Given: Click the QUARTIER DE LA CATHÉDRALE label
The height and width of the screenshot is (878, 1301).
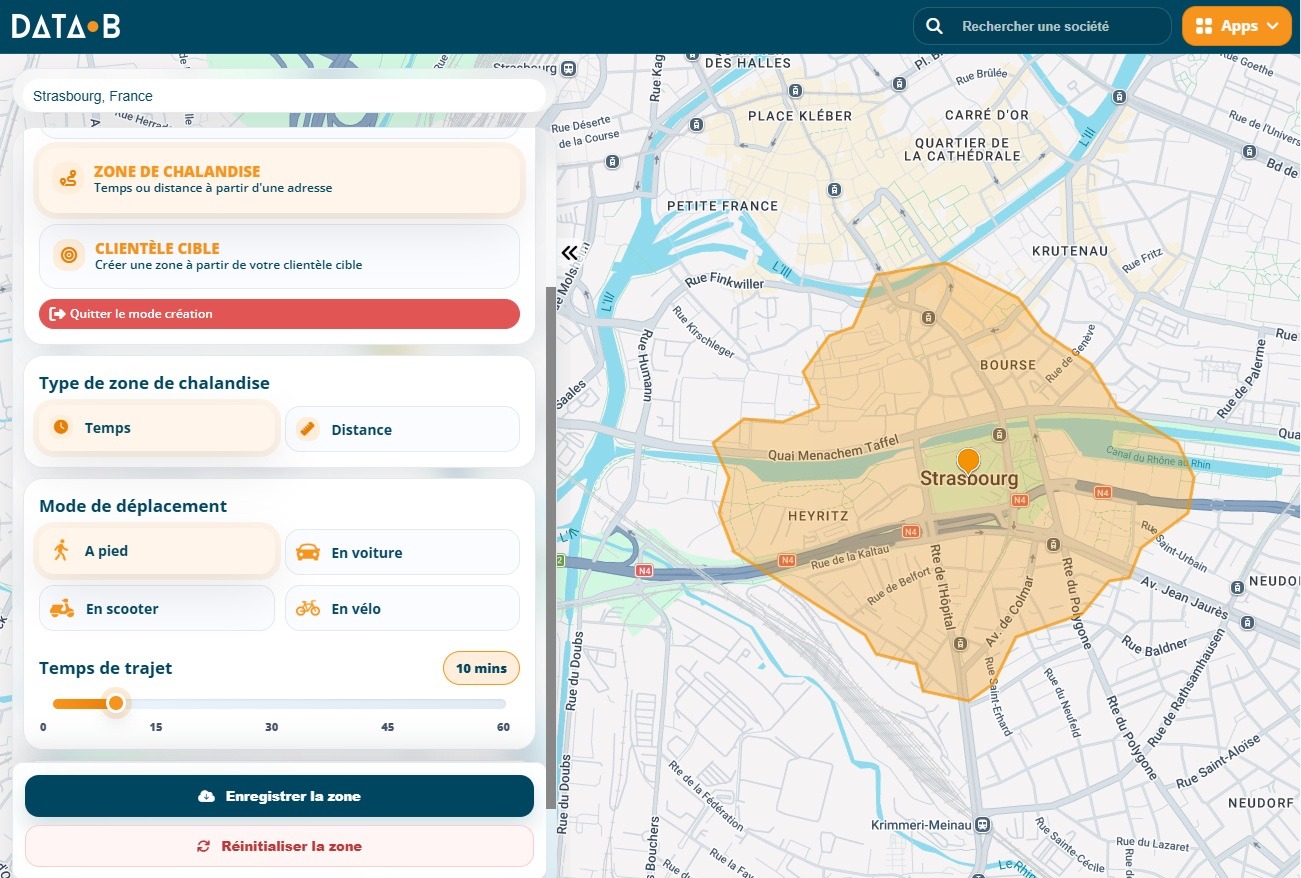Looking at the screenshot, I should 962,148.
